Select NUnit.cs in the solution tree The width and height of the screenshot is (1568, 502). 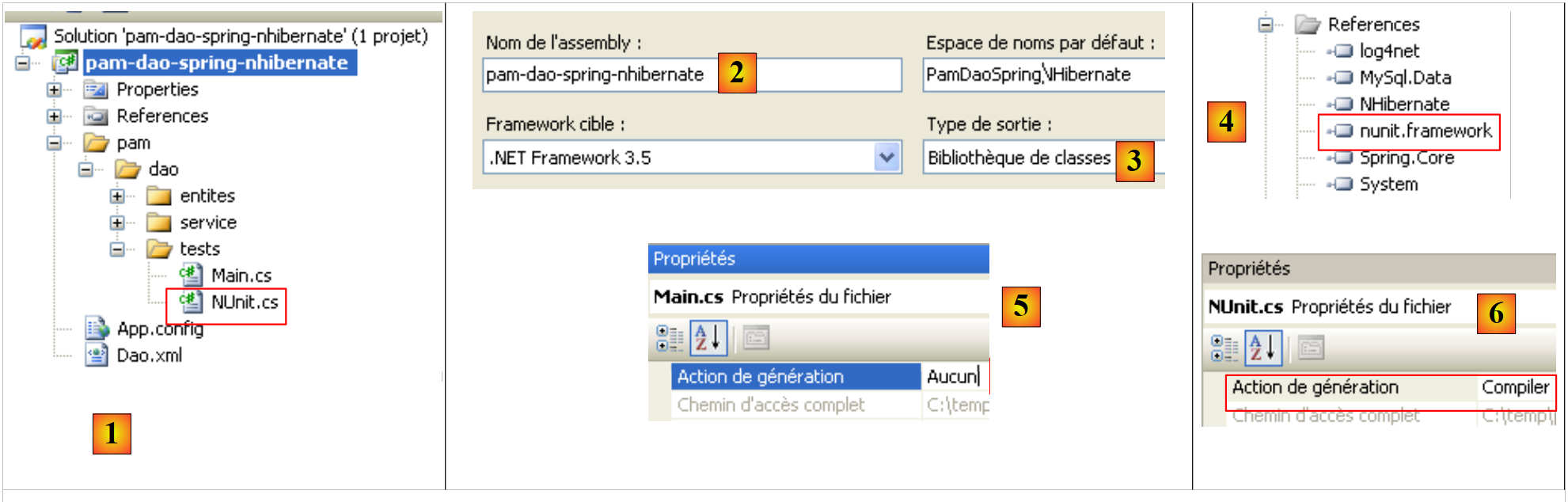244,302
